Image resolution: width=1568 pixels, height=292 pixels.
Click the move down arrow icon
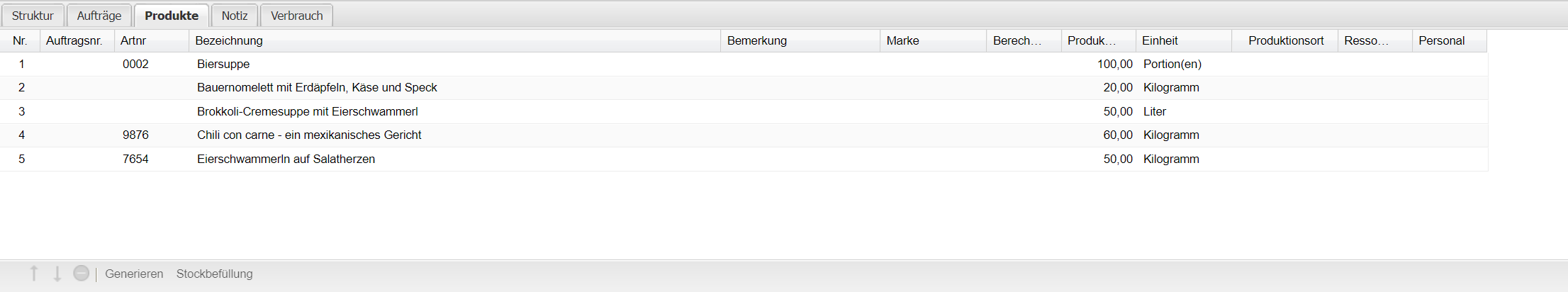pyautogui.click(x=57, y=274)
